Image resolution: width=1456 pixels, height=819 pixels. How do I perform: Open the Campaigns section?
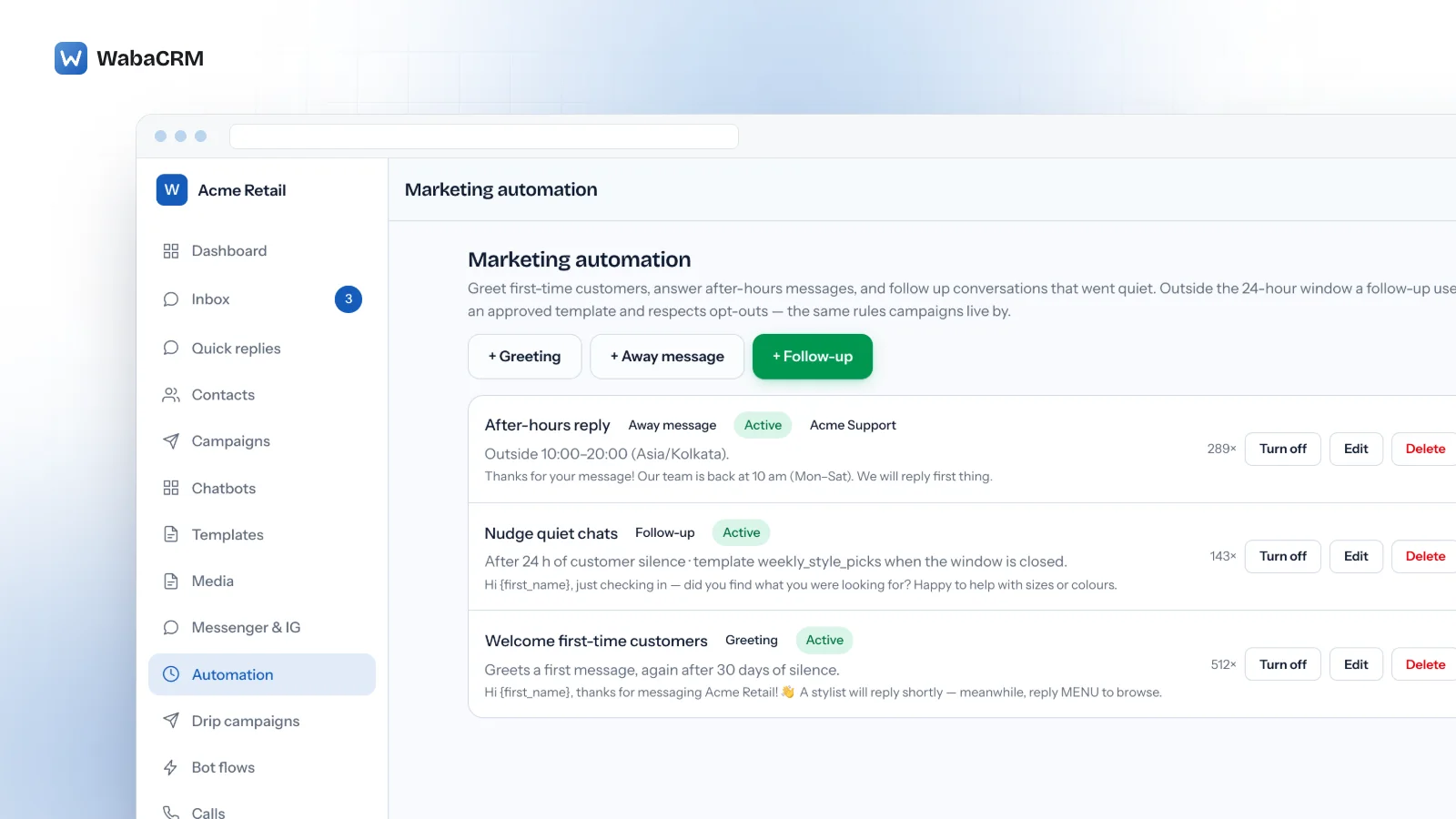(262, 441)
